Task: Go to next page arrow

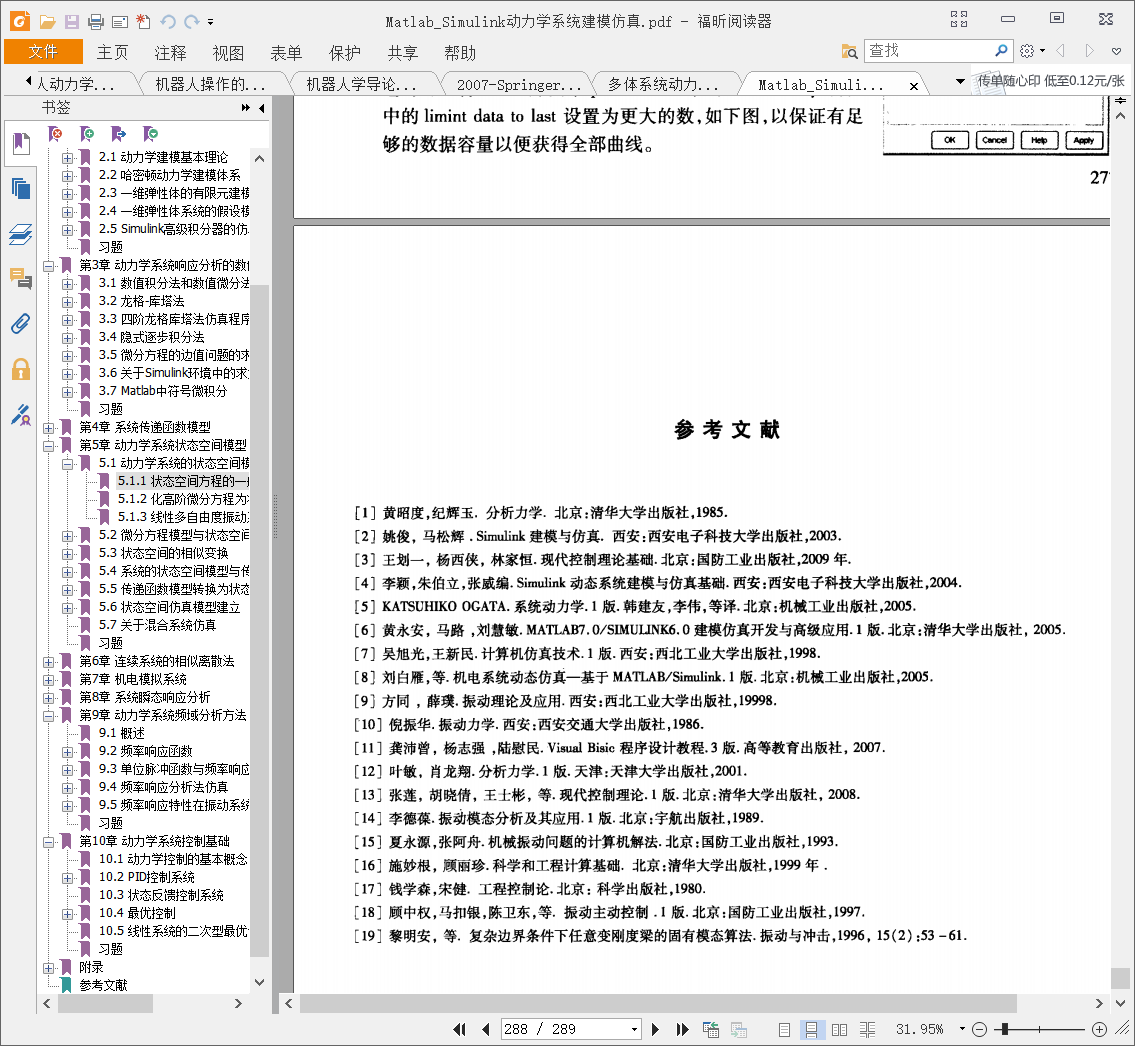Action: tap(655, 1029)
